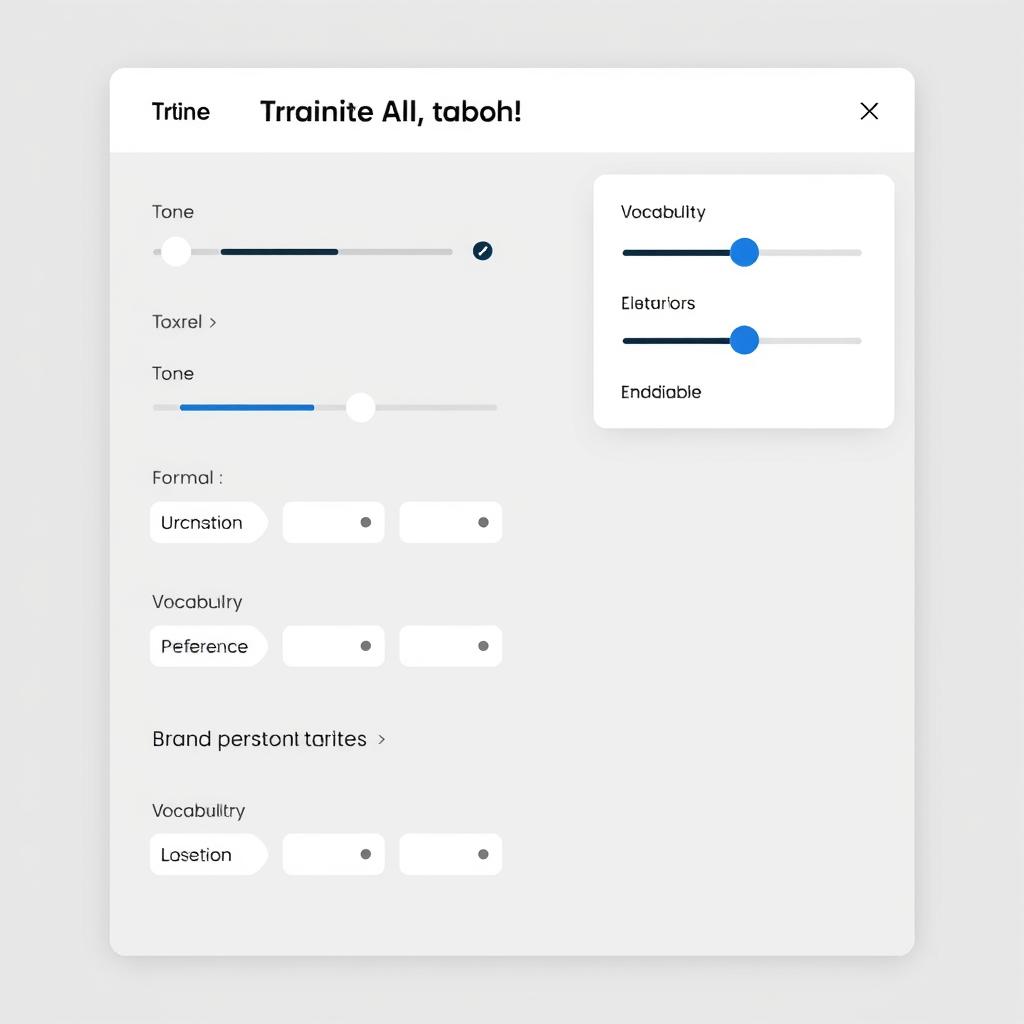Click the Trtine label in the header
Image resolution: width=1024 pixels, height=1024 pixels.
pyautogui.click(x=181, y=112)
